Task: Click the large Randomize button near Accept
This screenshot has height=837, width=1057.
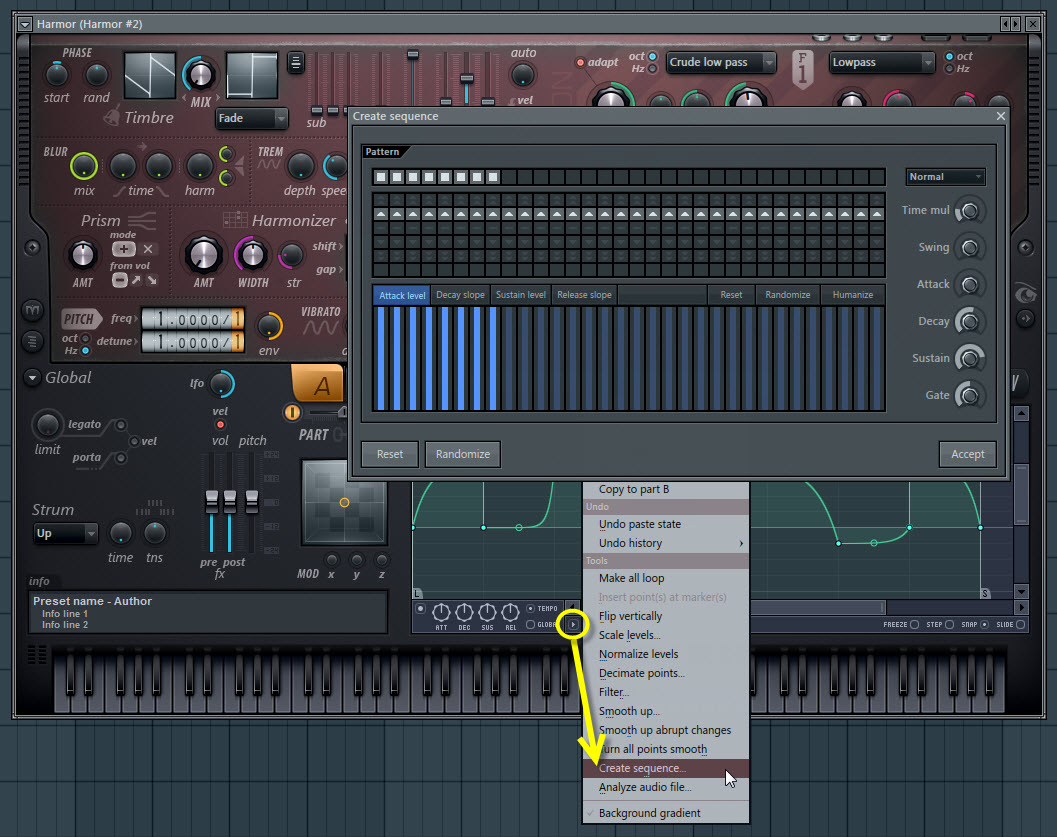Action: tap(462, 454)
